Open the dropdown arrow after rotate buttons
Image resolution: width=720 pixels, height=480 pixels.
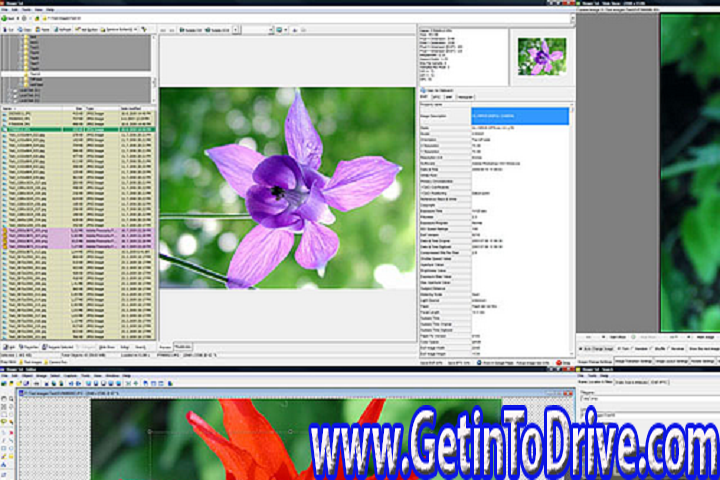(x=236, y=30)
